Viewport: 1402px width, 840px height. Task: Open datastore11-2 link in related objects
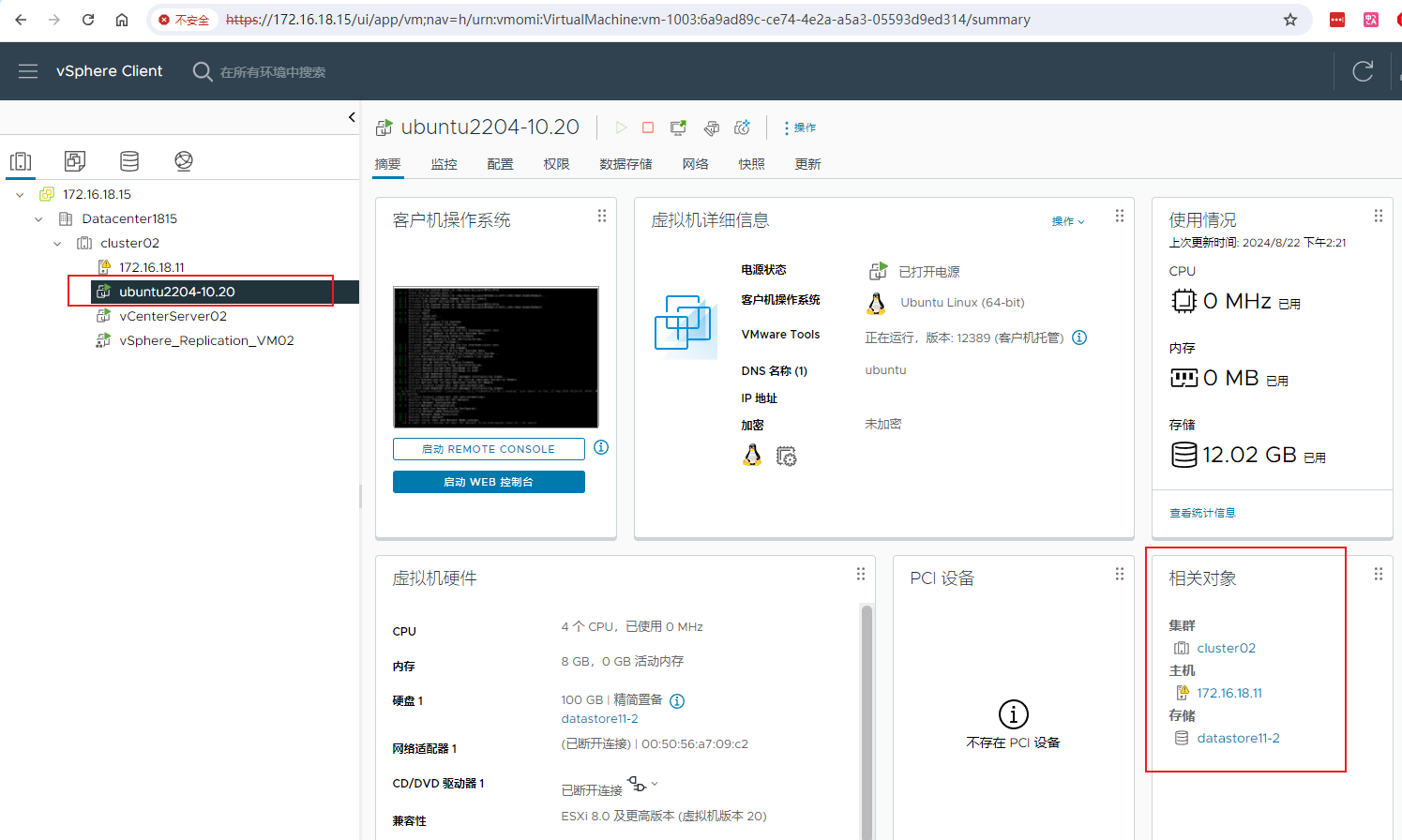pyautogui.click(x=1238, y=738)
